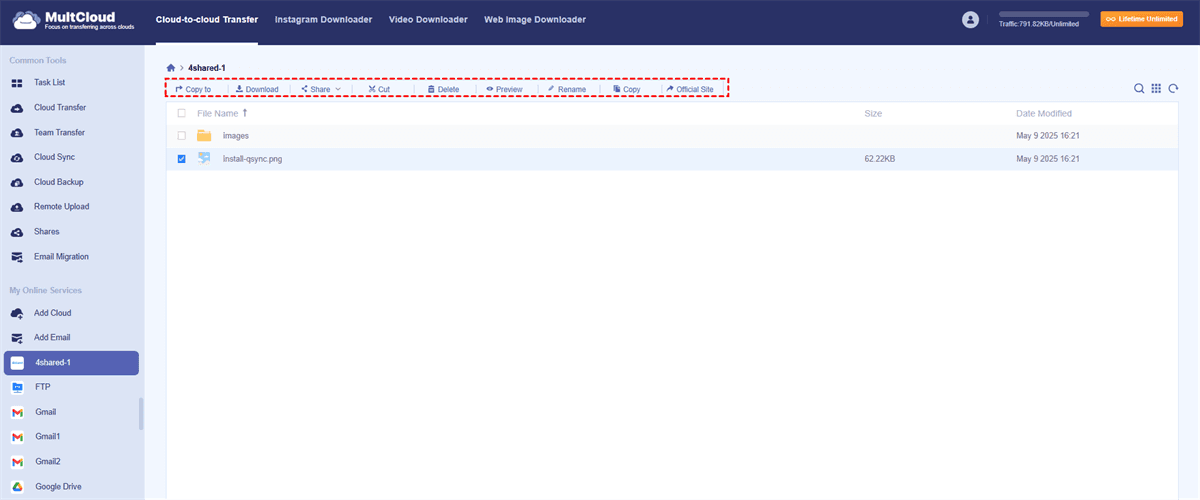Open the search magnifier icon
The image size is (1200, 500).
coord(1139,89)
